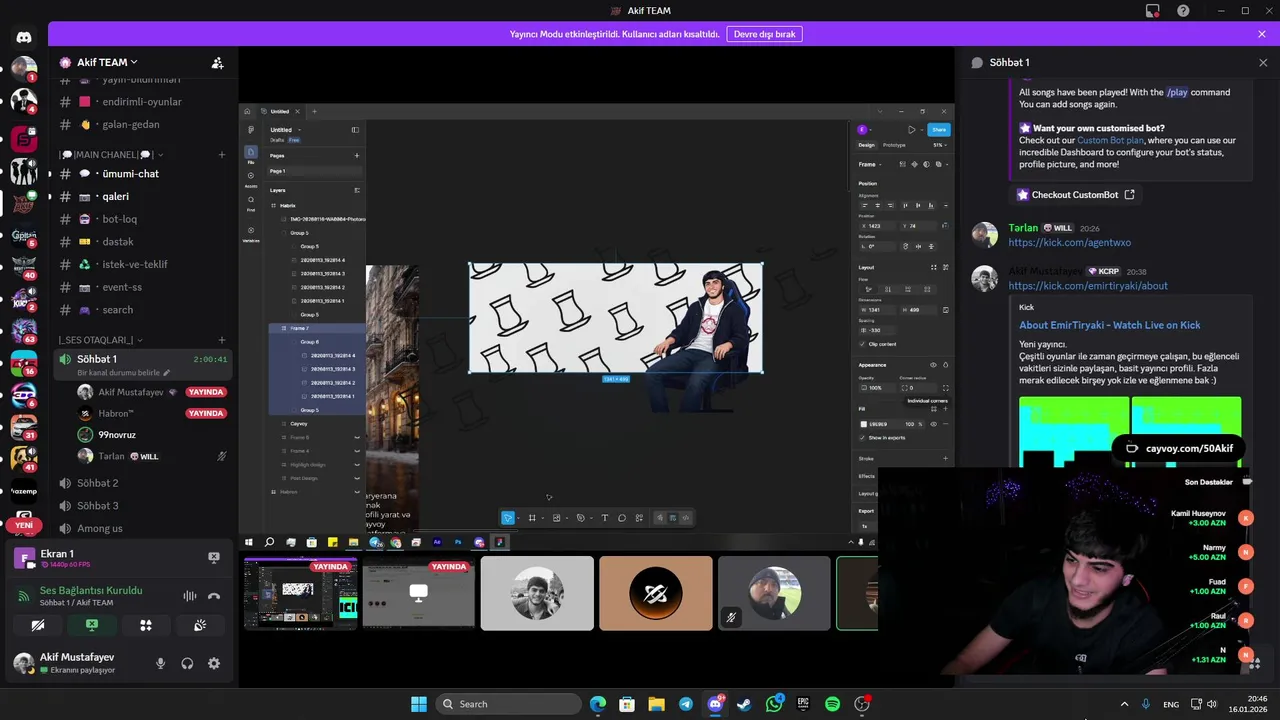Image resolution: width=1280 pixels, height=720 pixels.
Task: Open the kick.com/emirtiryaki/about link
Action: coord(1087,286)
